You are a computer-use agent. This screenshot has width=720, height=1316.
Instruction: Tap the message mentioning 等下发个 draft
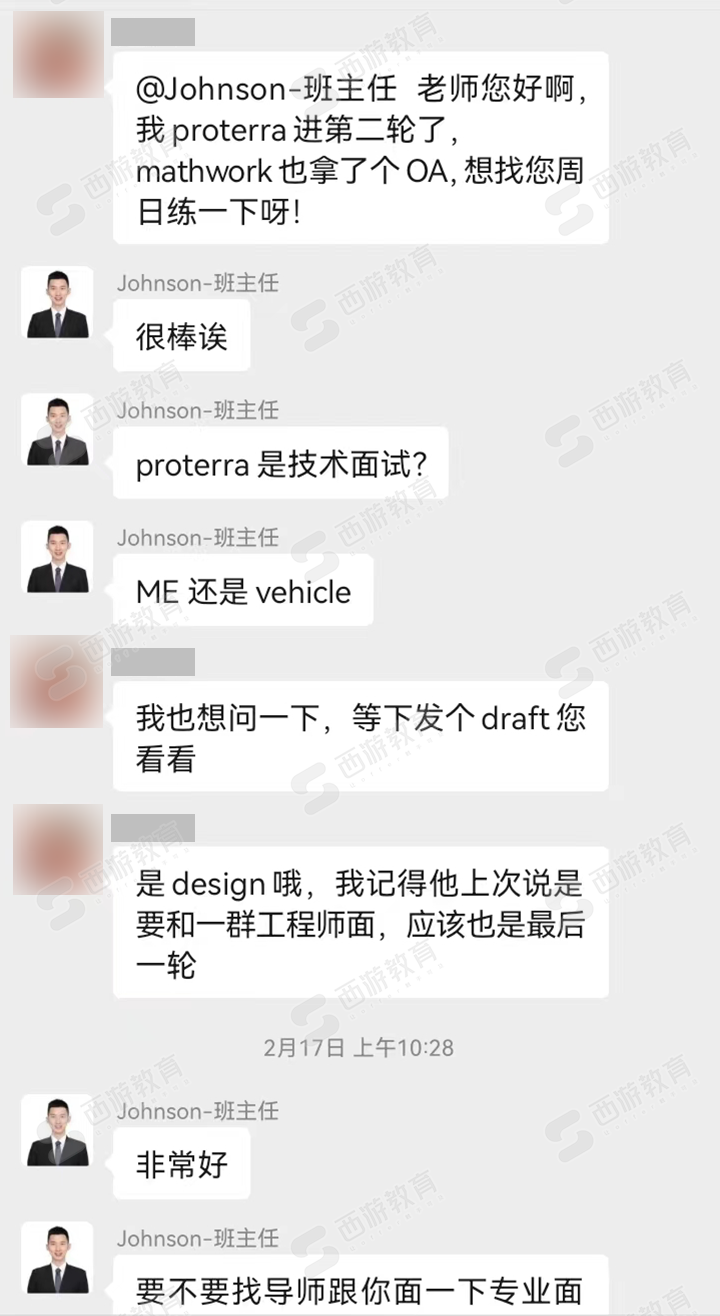point(361,738)
